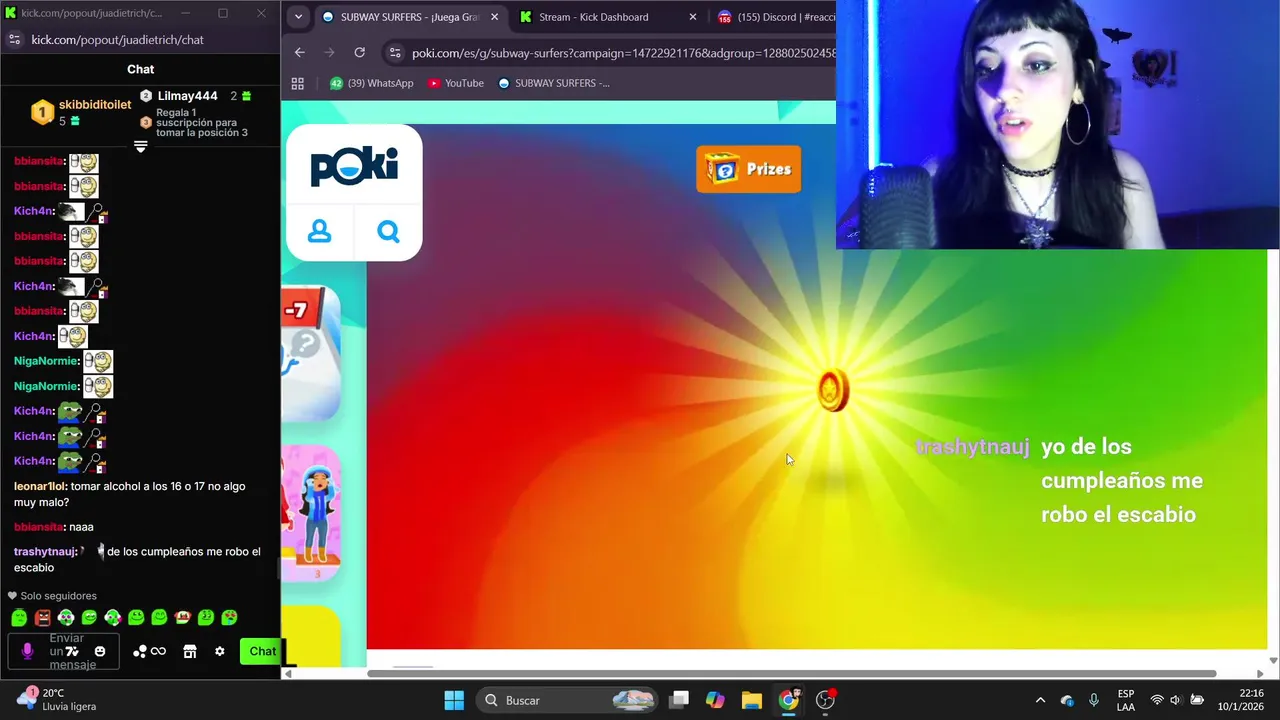Click the 'Solo seguidores' heart icon
Viewport: 1280px width, 720px height.
point(13,596)
